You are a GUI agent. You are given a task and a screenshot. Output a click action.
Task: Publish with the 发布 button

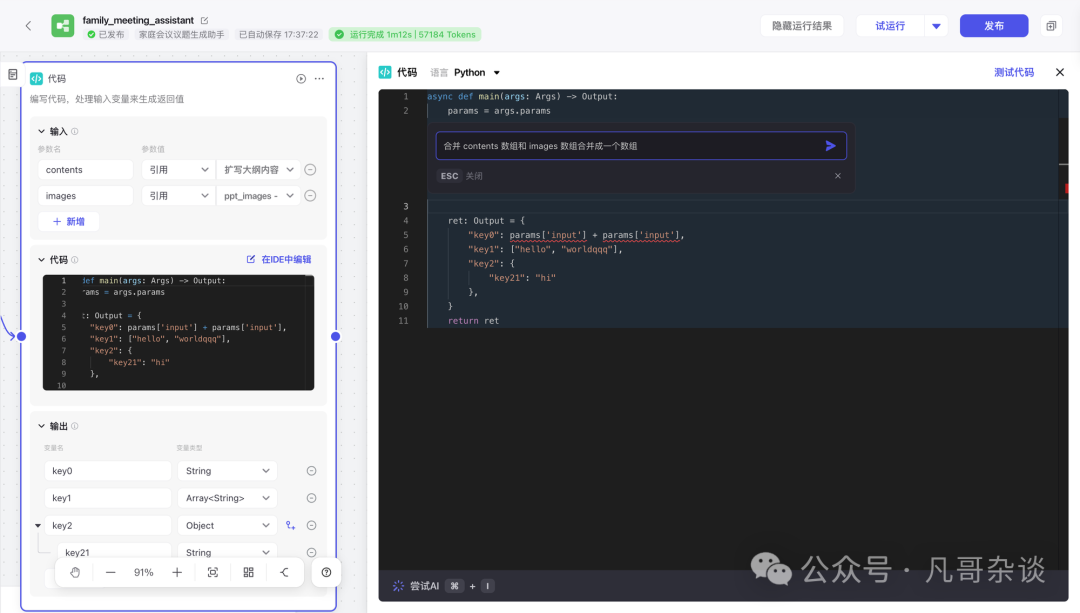994,26
